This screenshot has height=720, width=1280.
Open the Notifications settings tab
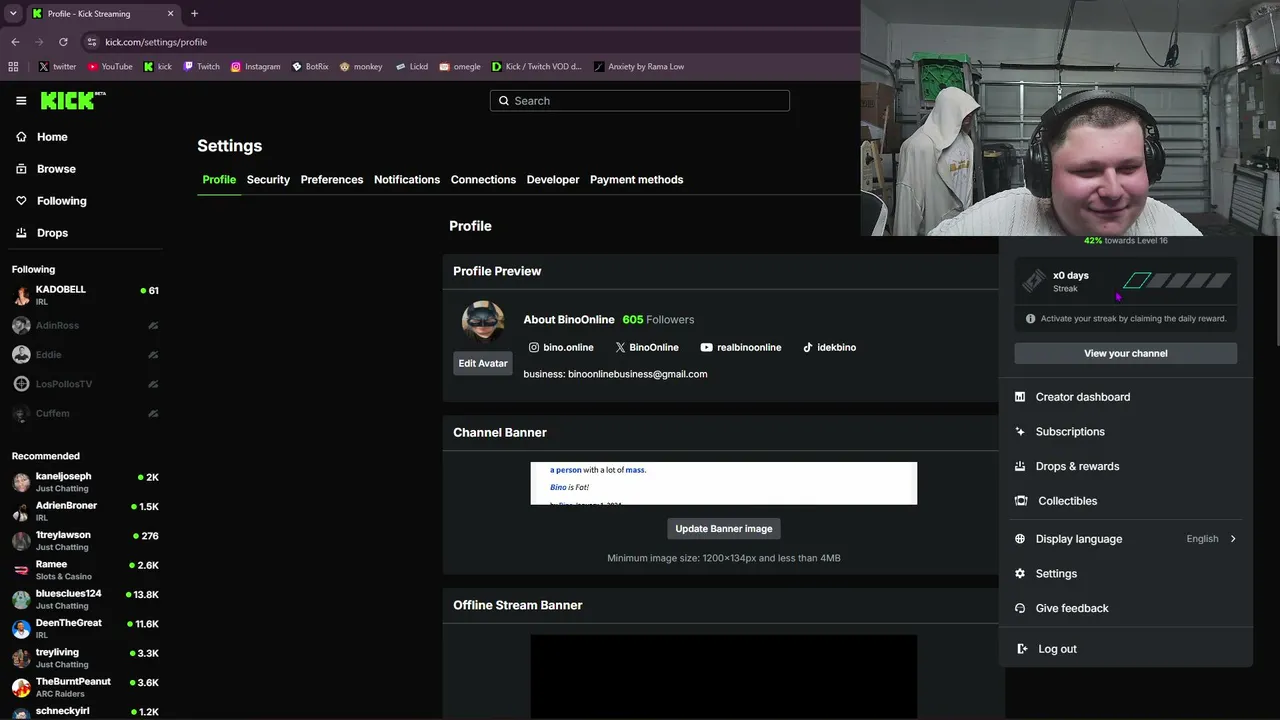(x=407, y=180)
